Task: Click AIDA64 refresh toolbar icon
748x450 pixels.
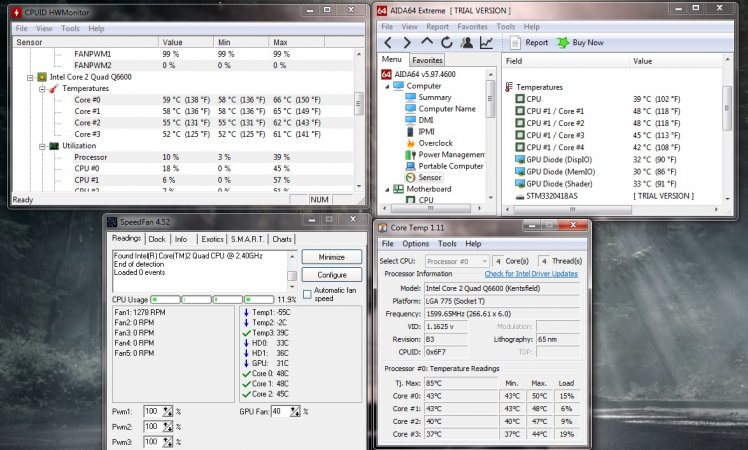Action: [x=447, y=42]
